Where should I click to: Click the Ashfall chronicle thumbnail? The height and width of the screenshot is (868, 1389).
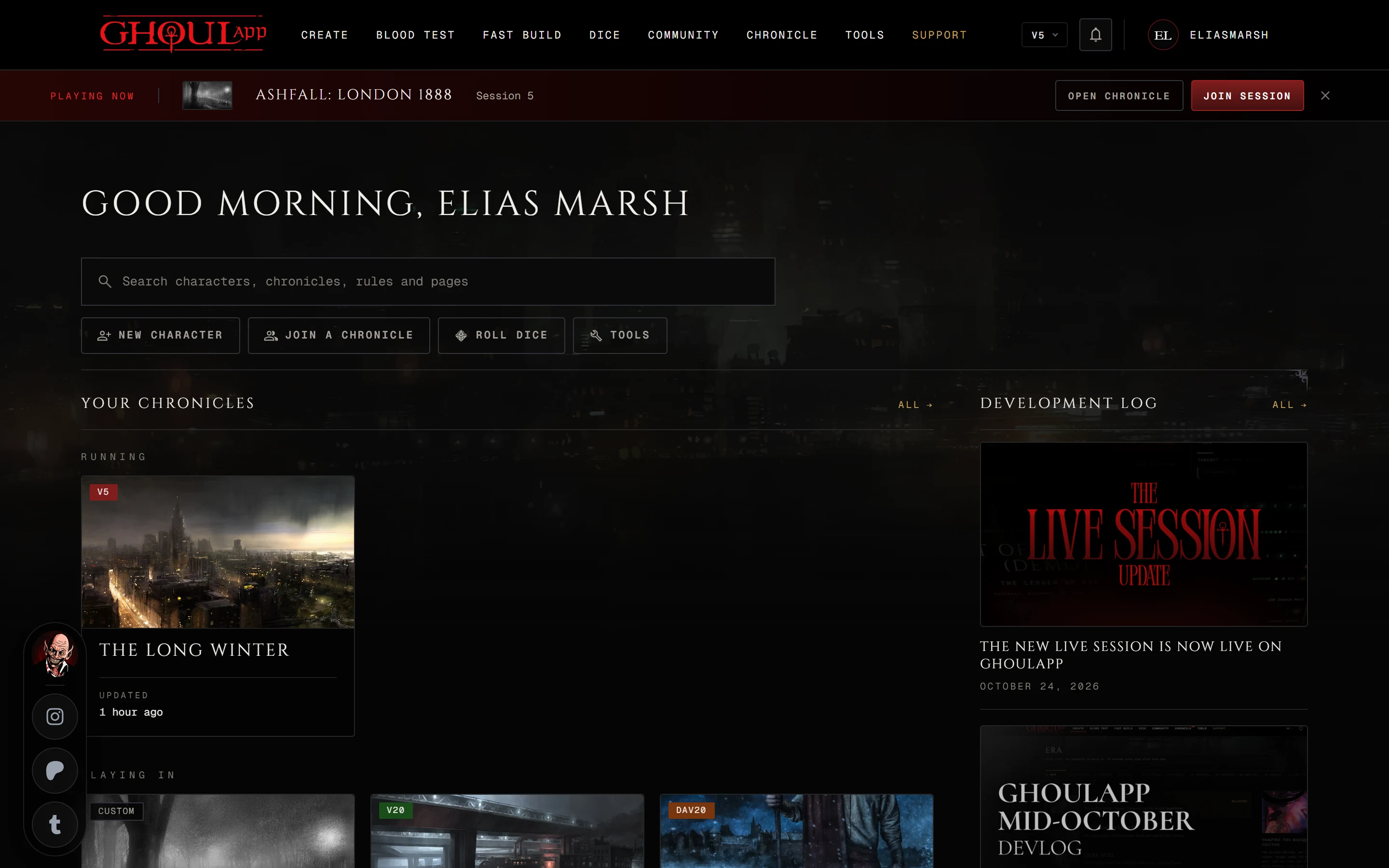click(x=207, y=95)
